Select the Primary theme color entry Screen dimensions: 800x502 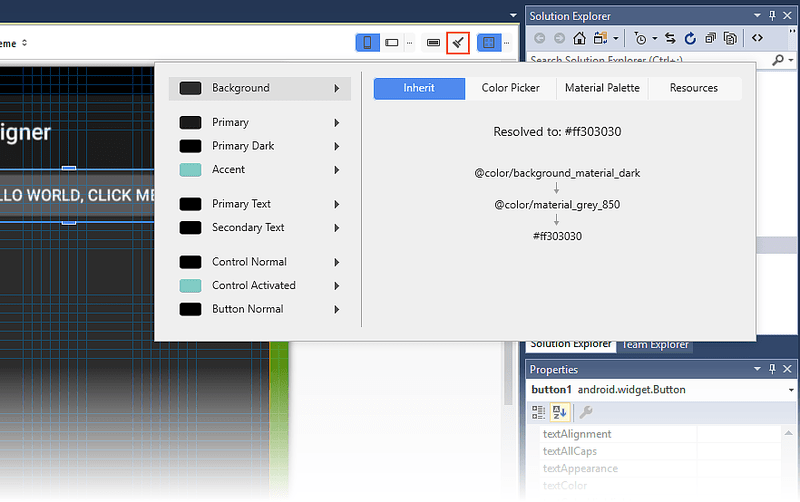point(260,122)
